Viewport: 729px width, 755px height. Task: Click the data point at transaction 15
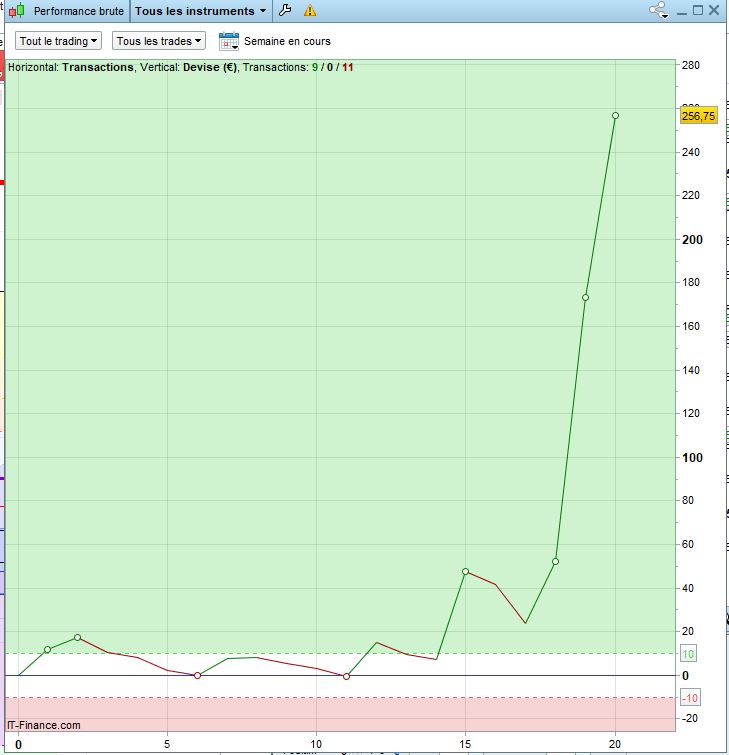click(x=465, y=572)
